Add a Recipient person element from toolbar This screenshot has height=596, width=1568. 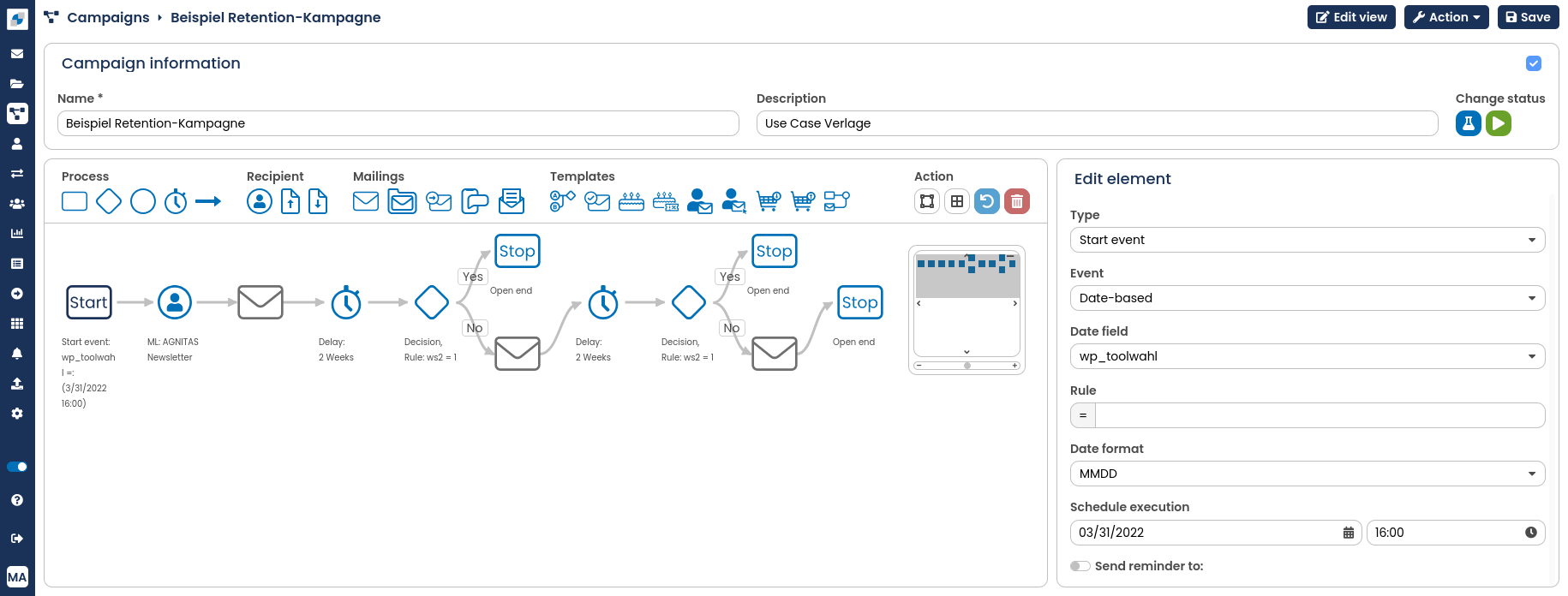click(260, 201)
